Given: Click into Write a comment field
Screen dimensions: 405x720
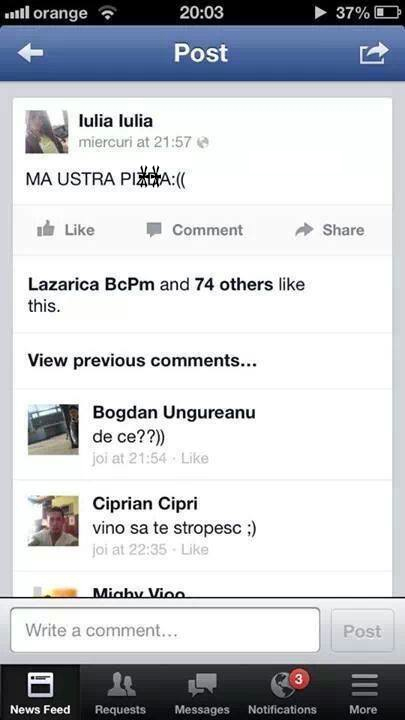Looking at the screenshot, I should click(165, 630).
